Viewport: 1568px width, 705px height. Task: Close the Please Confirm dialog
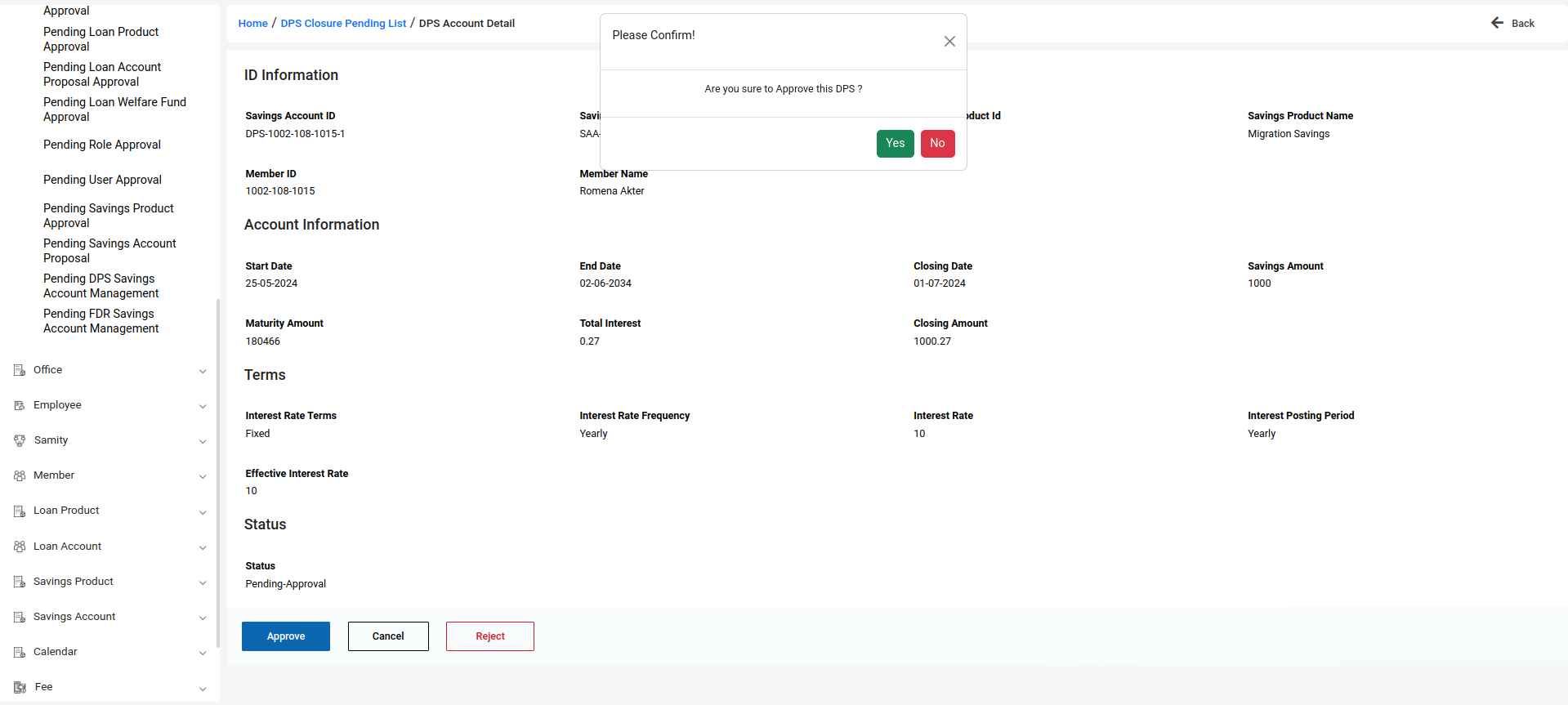(949, 42)
